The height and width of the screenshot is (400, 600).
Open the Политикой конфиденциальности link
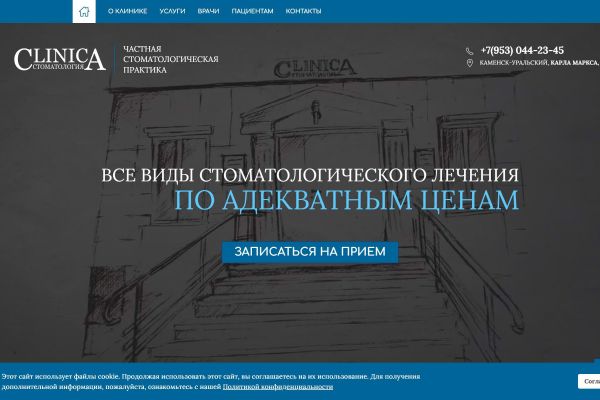[278, 387]
